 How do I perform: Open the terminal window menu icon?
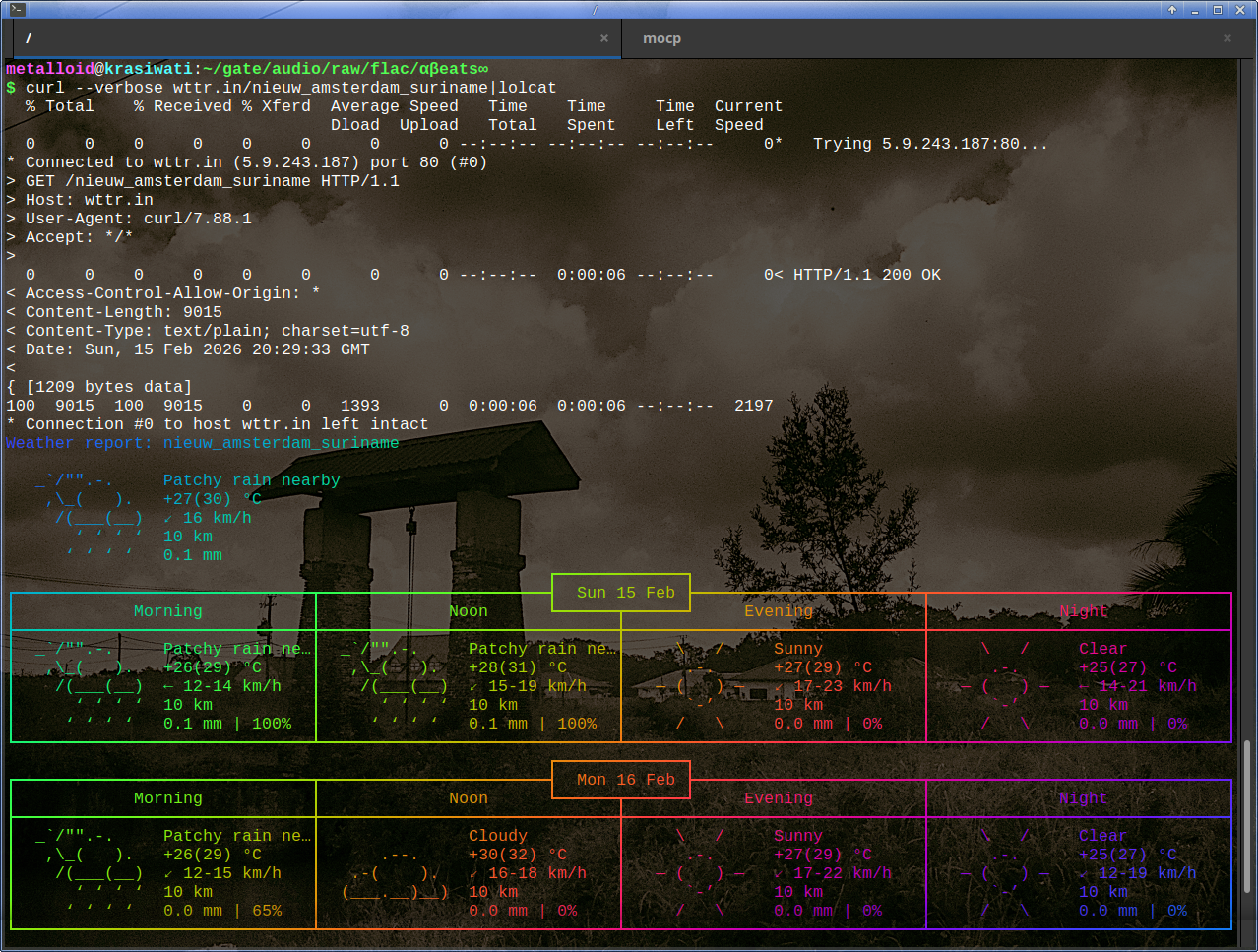pos(17,9)
